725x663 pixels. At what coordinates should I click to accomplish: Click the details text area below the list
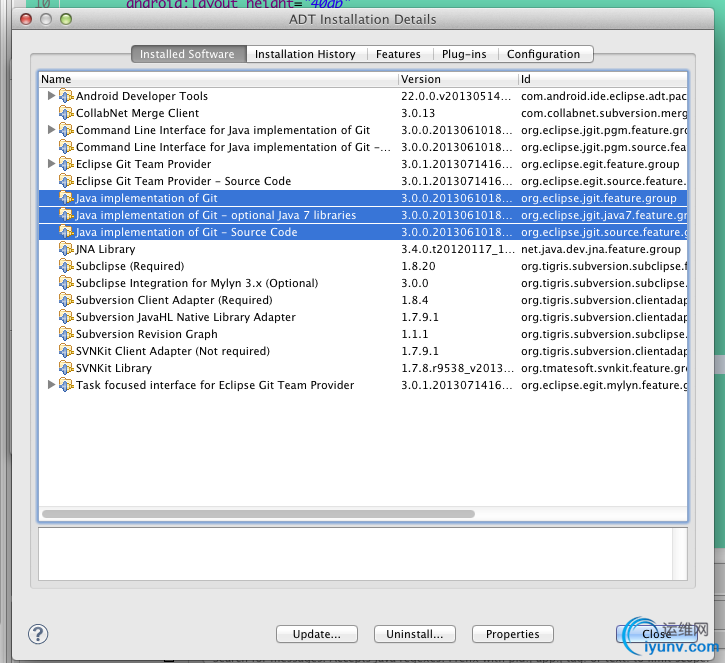pyautogui.click(x=363, y=554)
